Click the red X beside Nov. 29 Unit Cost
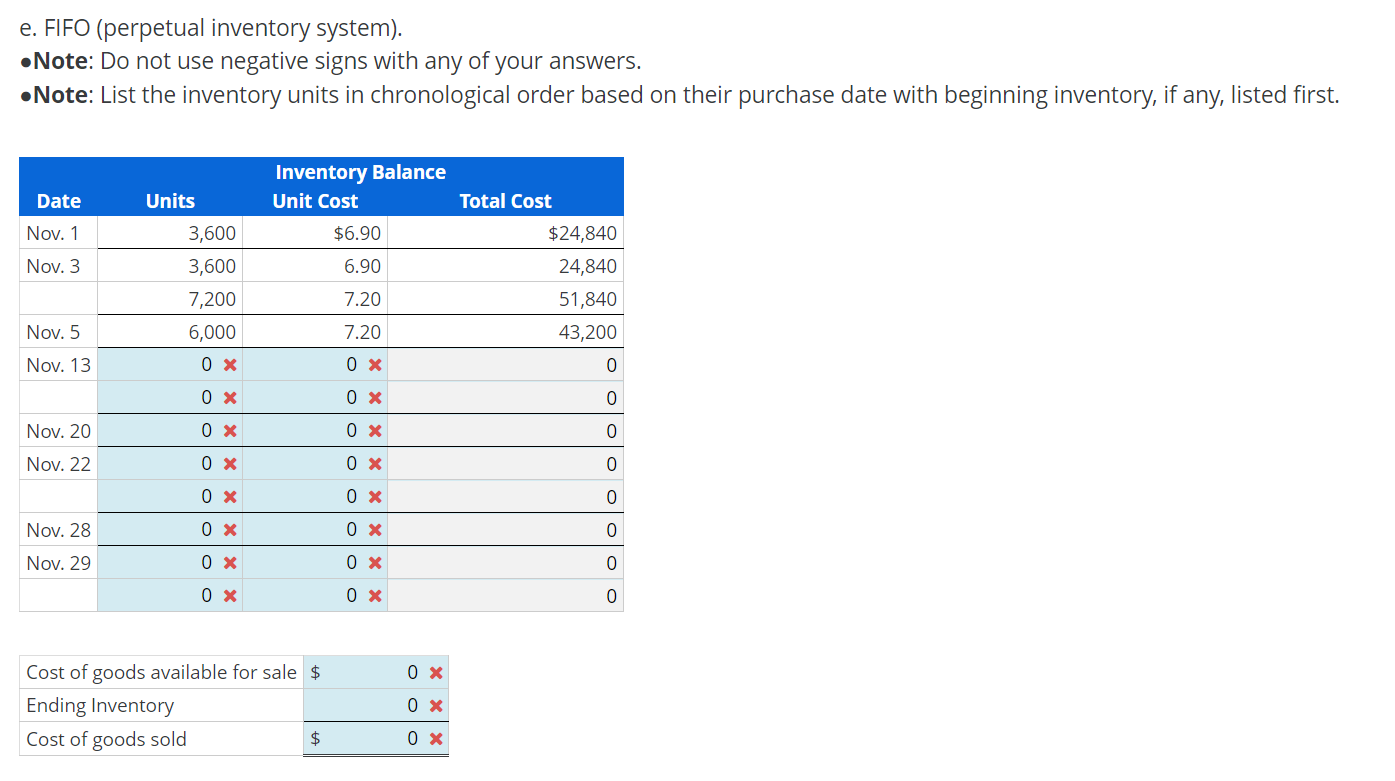 click(373, 562)
